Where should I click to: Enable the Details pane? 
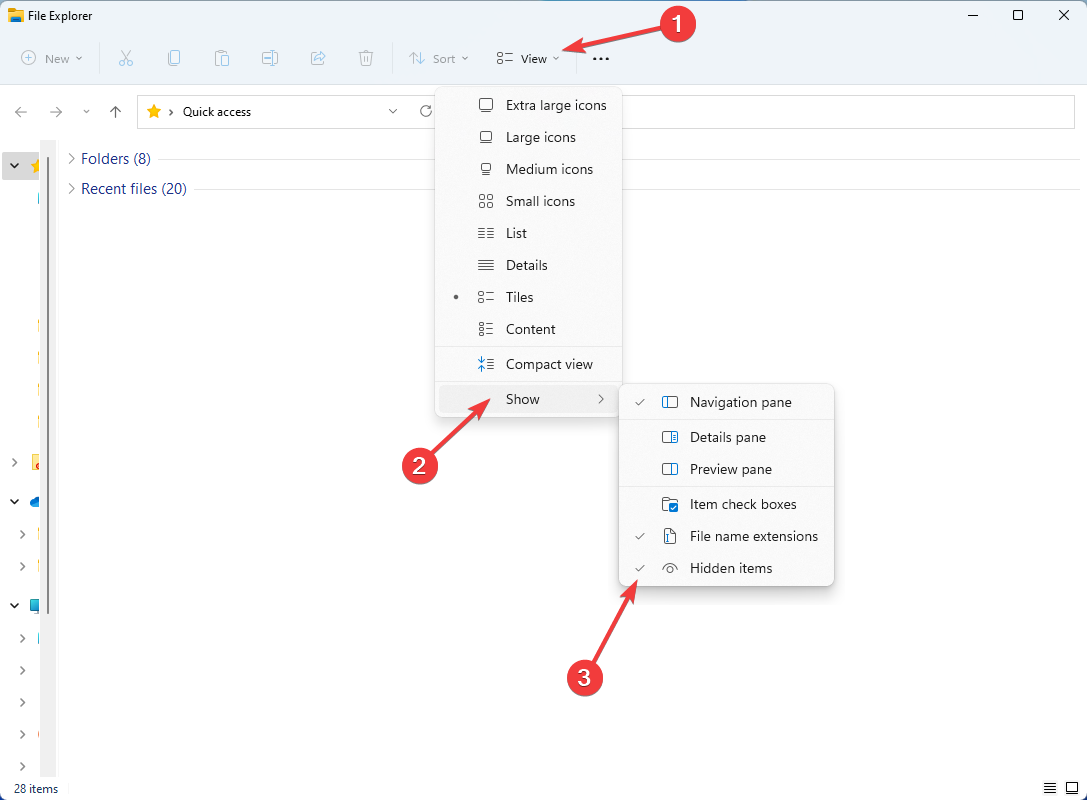(x=726, y=437)
